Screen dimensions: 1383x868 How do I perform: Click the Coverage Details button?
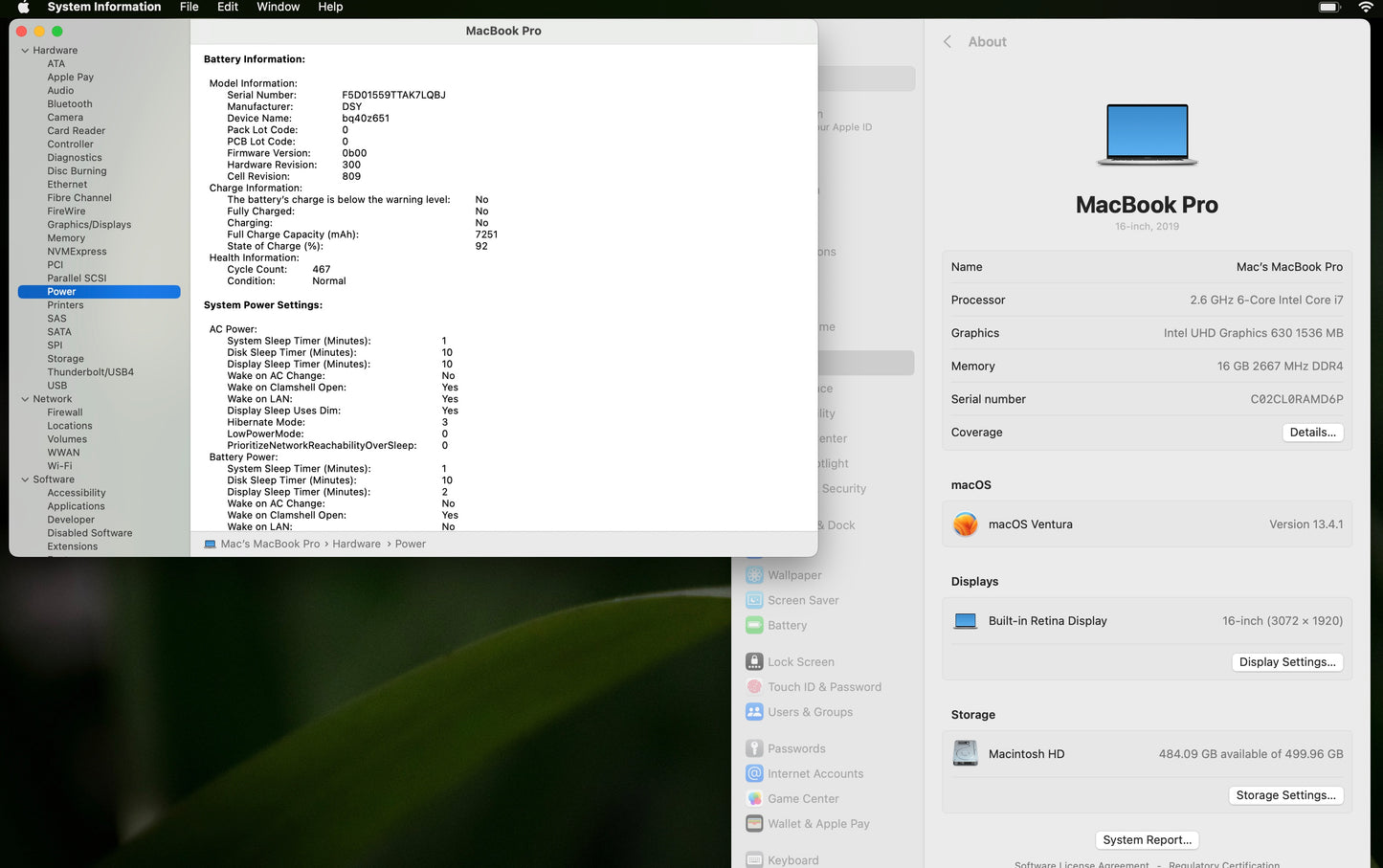pyautogui.click(x=1312, y=433)
